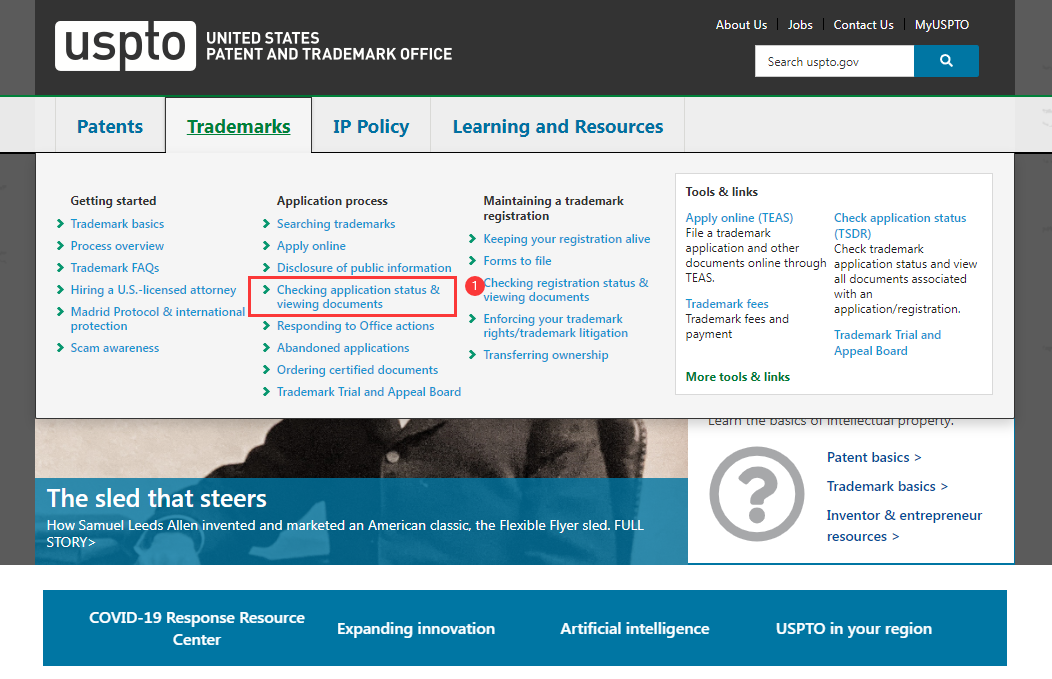Open Enforcing your trademark rights link
Screen dimensions: 1052x679
tap(556, 325)
